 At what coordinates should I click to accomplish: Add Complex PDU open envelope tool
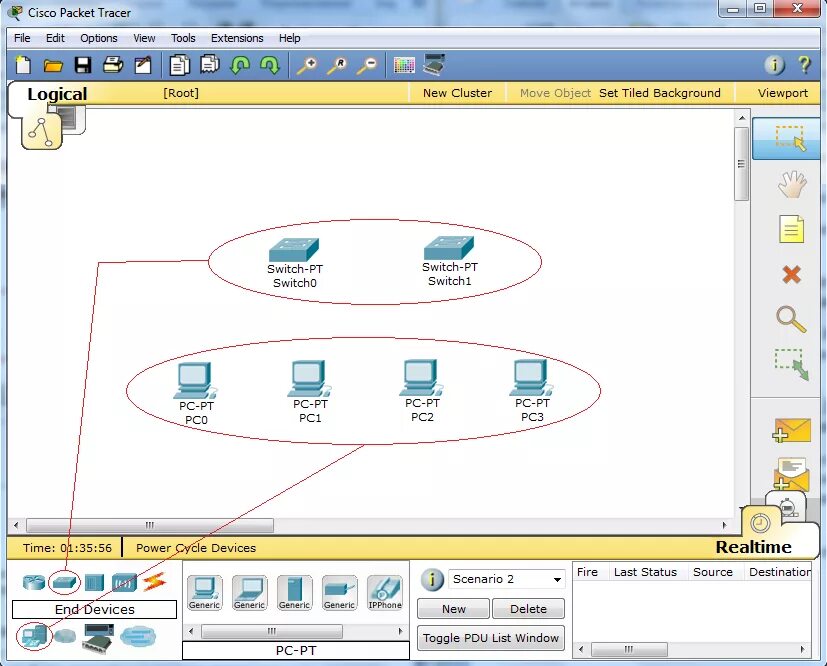click(791, 475)
